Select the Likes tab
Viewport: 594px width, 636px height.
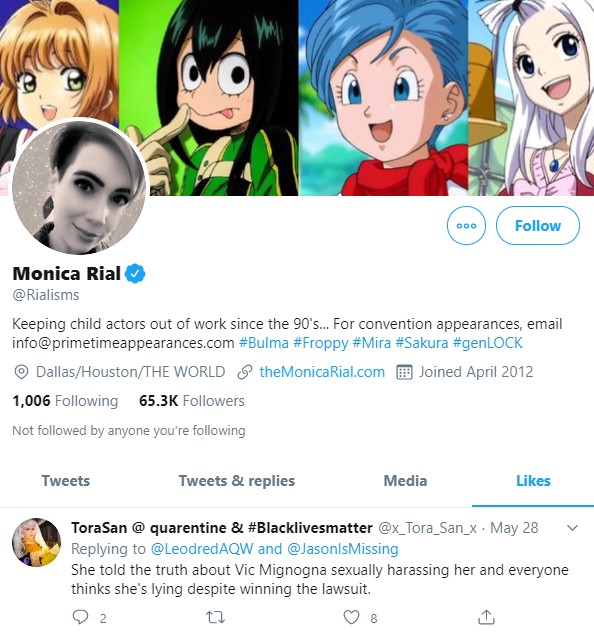coord(533,481)
